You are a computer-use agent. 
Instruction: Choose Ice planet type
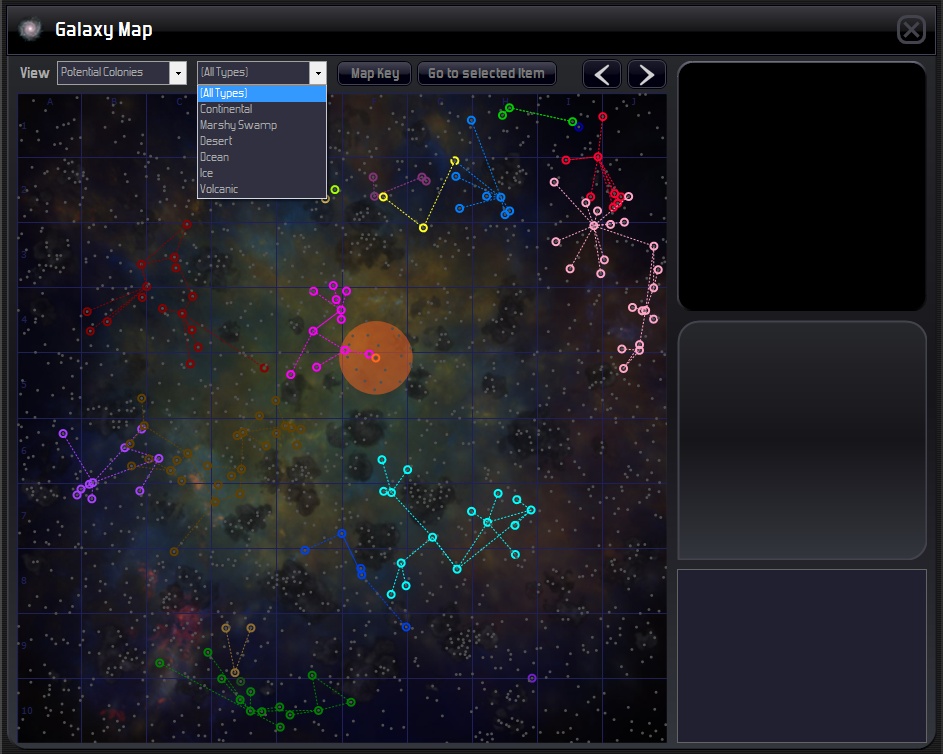click(262, 173)
